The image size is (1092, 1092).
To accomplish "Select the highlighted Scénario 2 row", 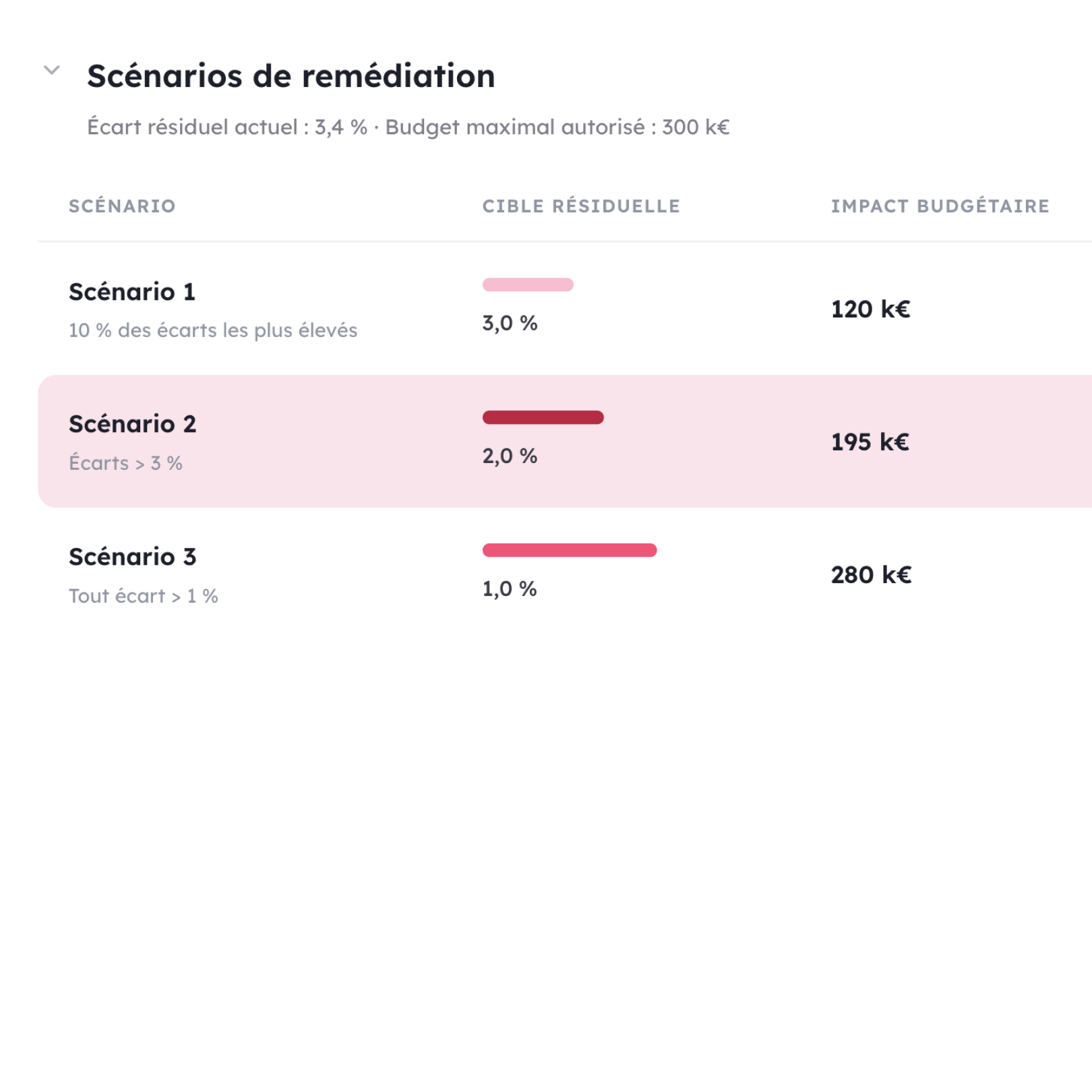I will click(565, 442).
